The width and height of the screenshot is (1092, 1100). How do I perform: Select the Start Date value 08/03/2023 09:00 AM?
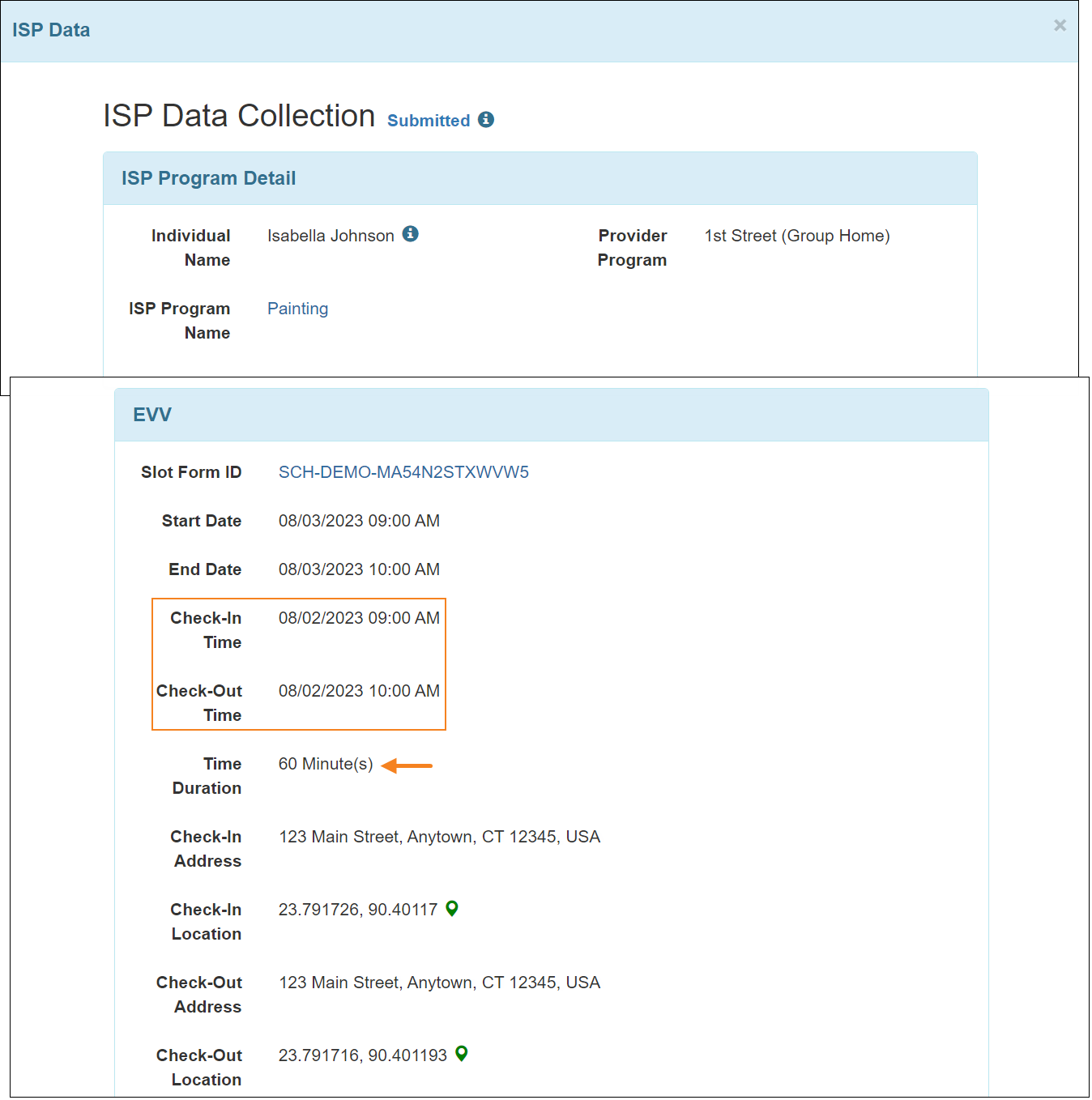coord(359,521)
